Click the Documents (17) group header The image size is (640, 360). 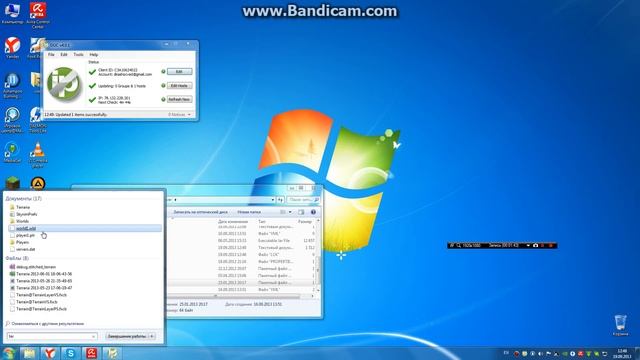tap(23, 198)
